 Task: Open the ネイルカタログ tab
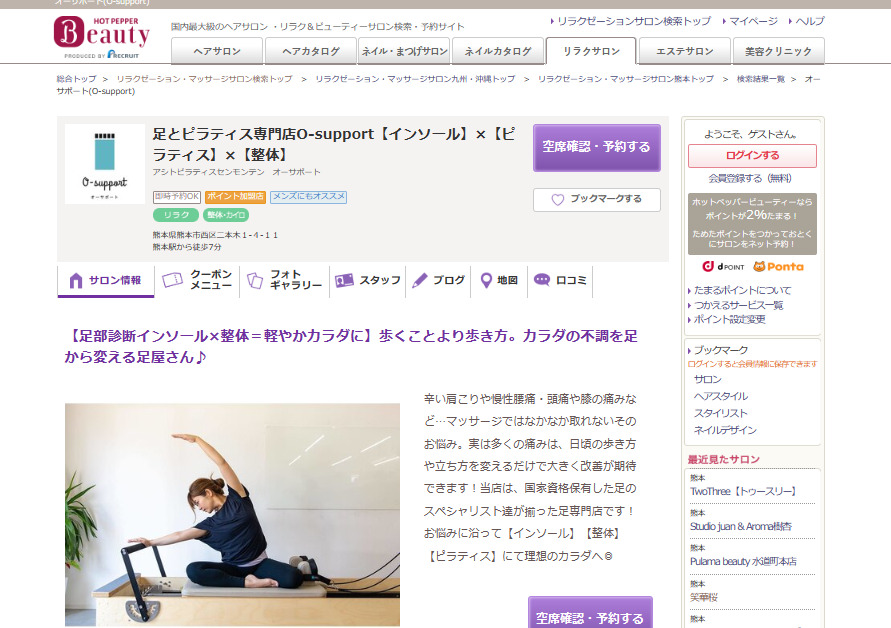498,51
